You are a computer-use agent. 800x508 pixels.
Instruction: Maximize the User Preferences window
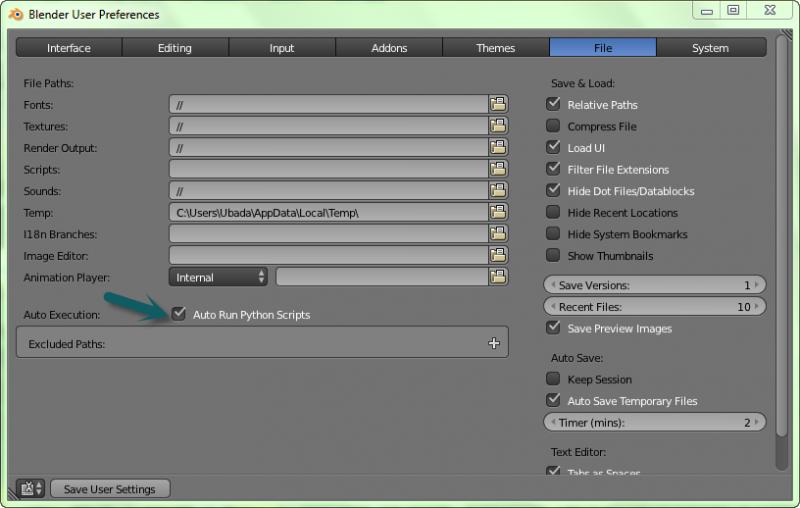click(733, 11)
